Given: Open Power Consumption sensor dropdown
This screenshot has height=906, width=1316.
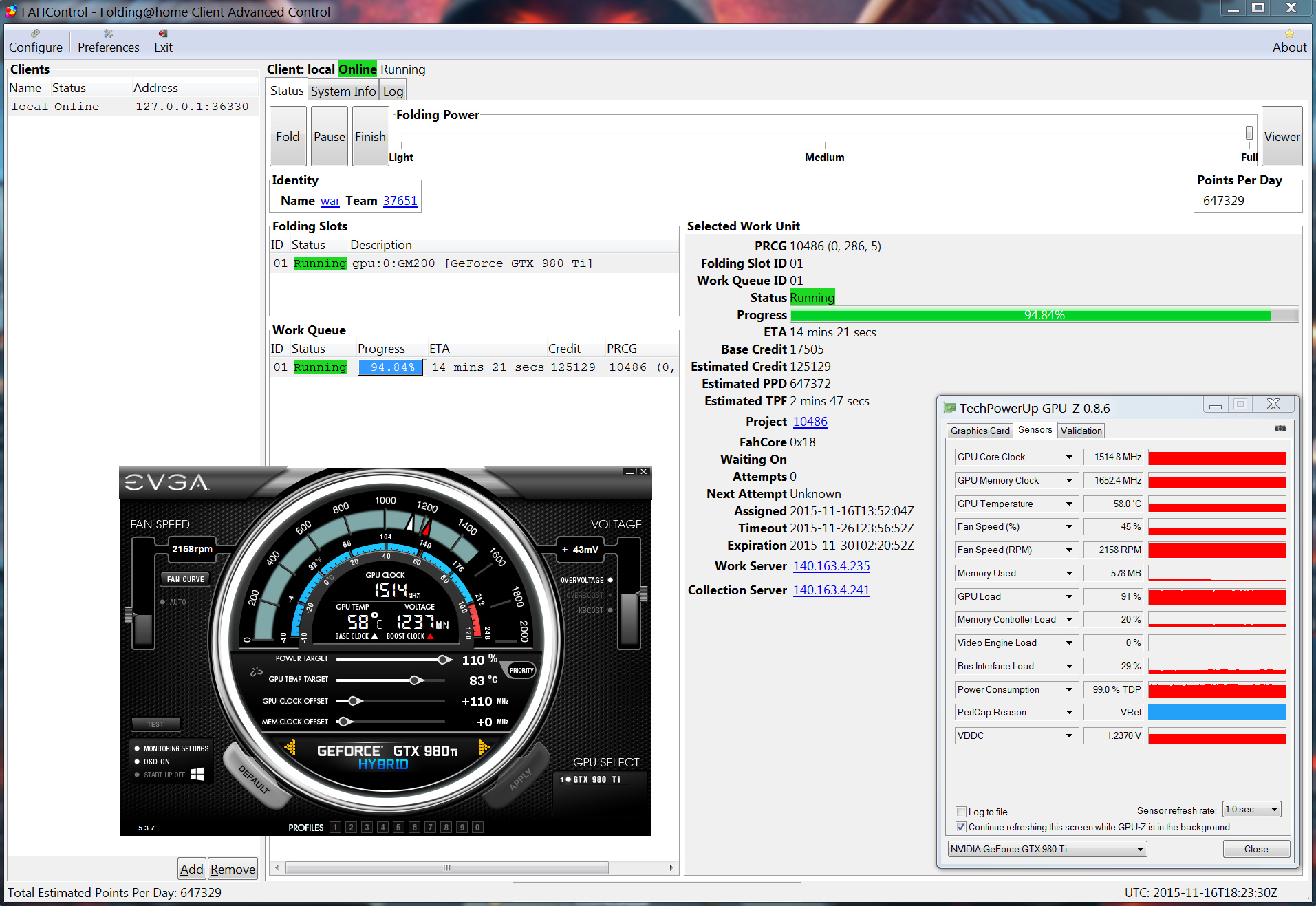Looking at the screenshot, I should pyautogui.click(x=1069, y=689).
